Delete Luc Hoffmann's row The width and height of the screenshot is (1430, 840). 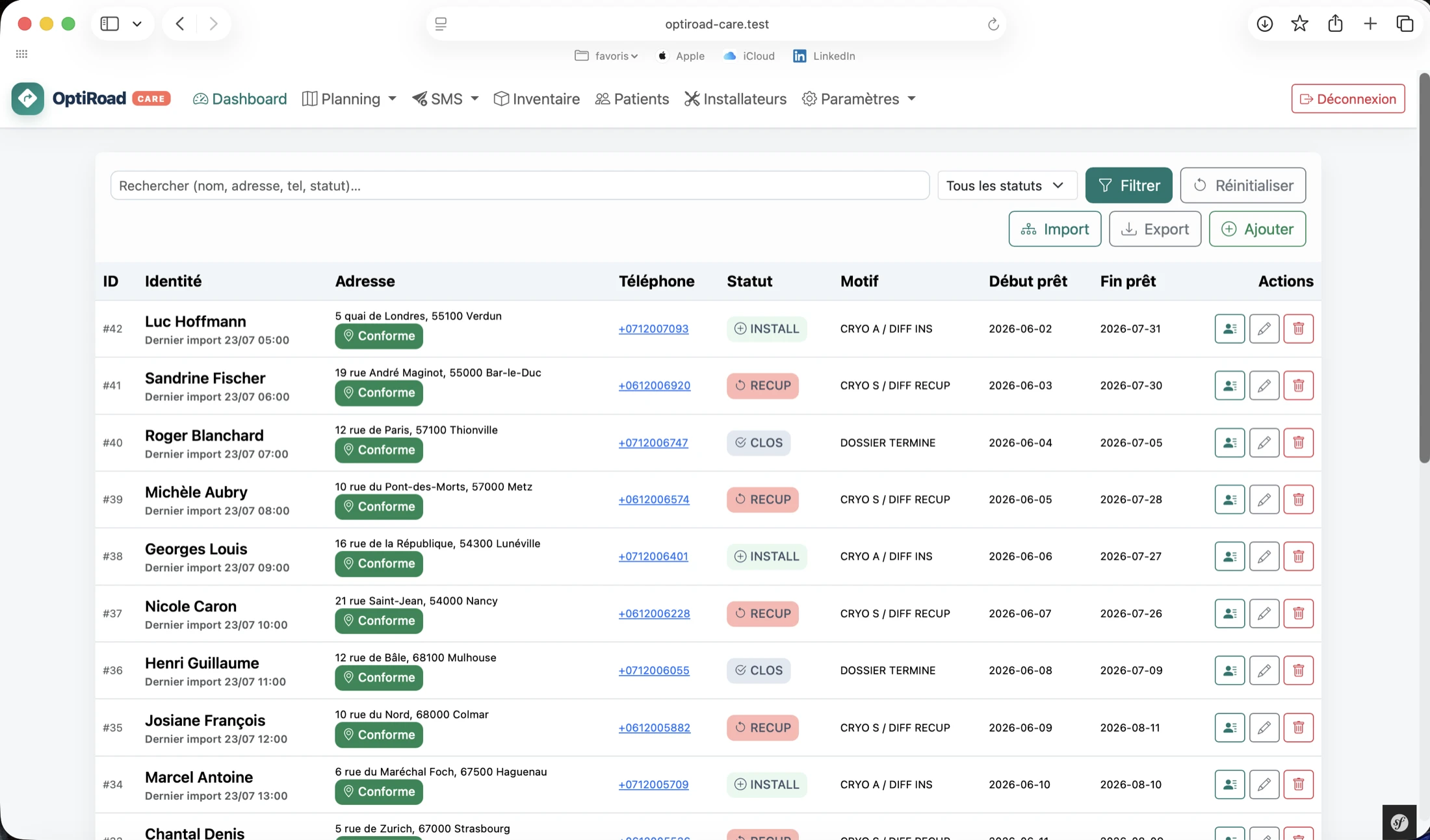(1298, 329)
